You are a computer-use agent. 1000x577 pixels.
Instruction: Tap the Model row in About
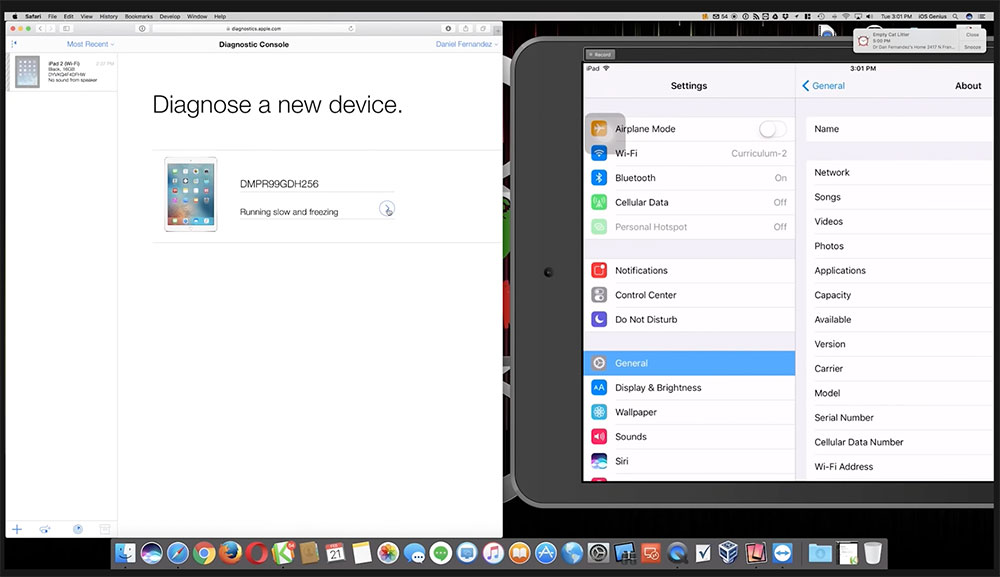tap(900, 393)
